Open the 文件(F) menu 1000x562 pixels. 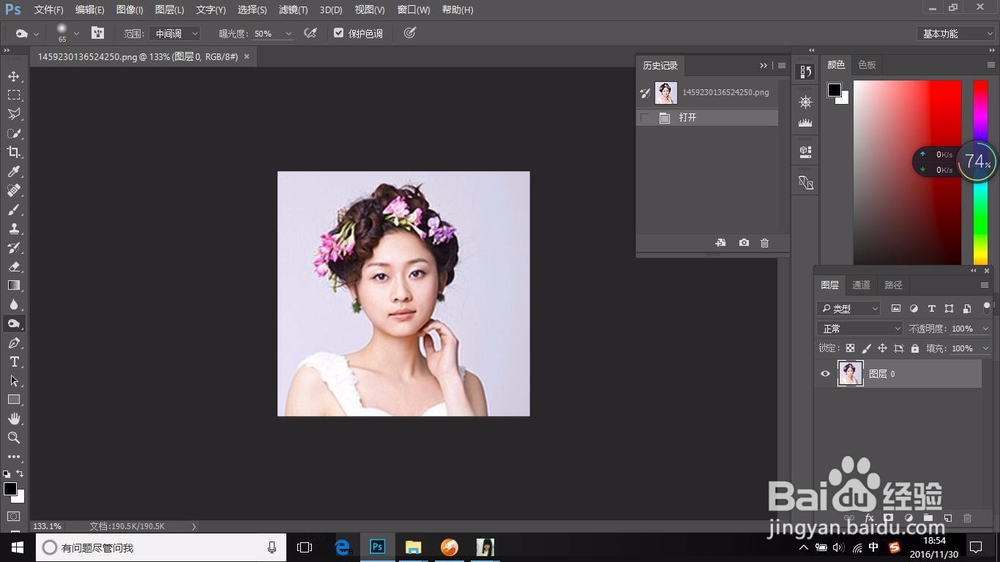pyautogui.click(x=48, y=10)
